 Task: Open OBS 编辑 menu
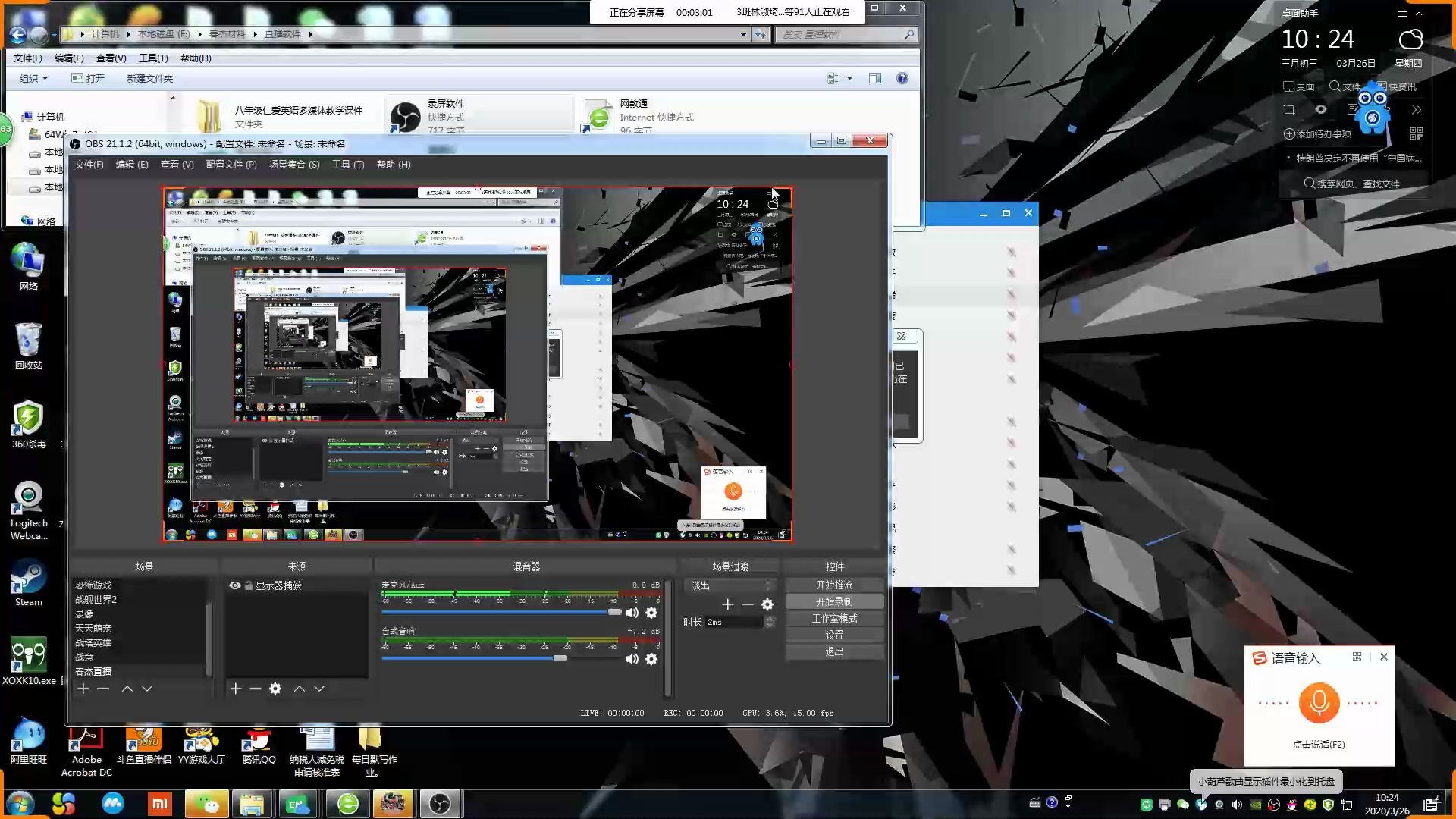[130, 164]
